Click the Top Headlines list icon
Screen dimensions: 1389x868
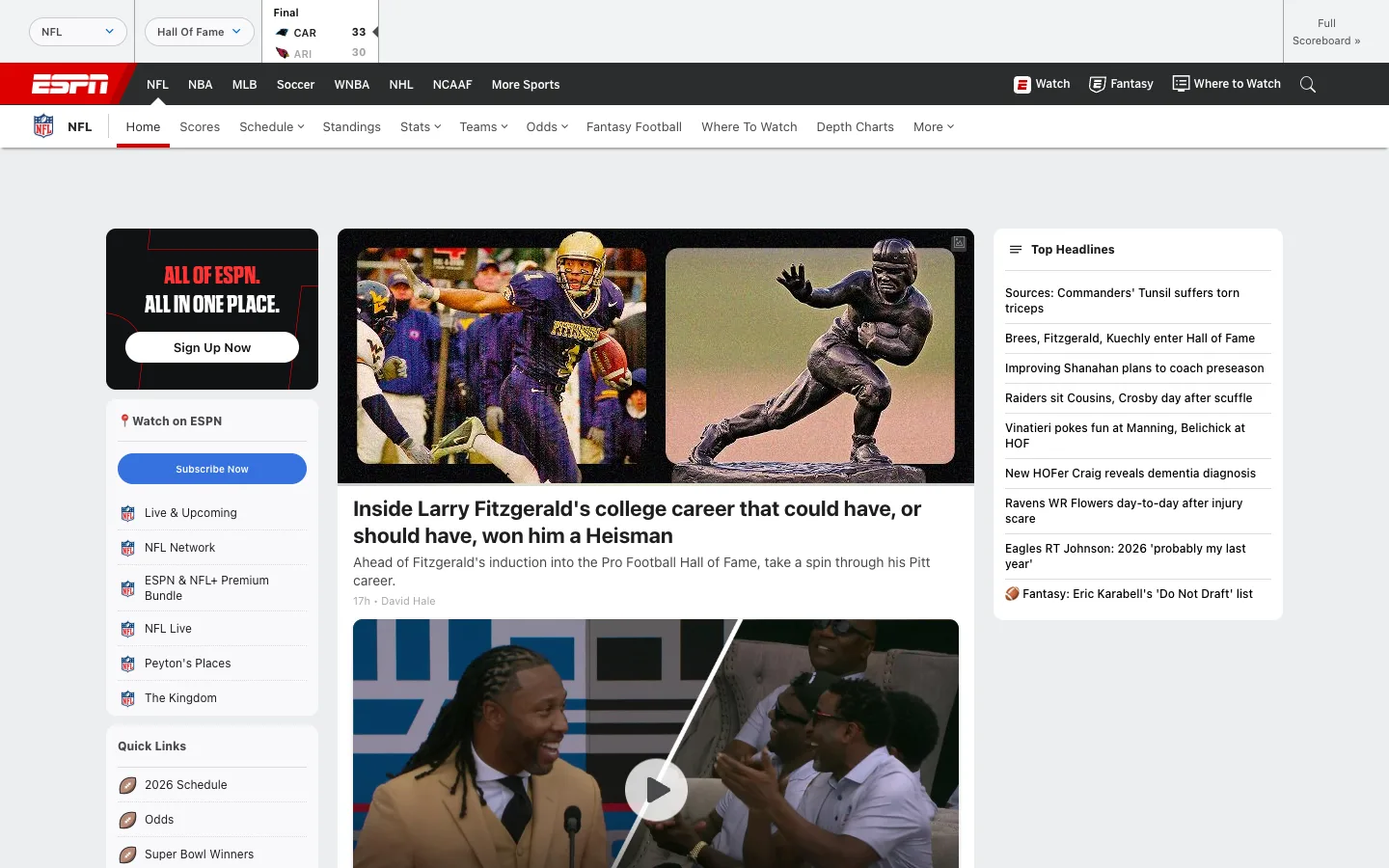pyautogui.click(x=1015, y=250)
